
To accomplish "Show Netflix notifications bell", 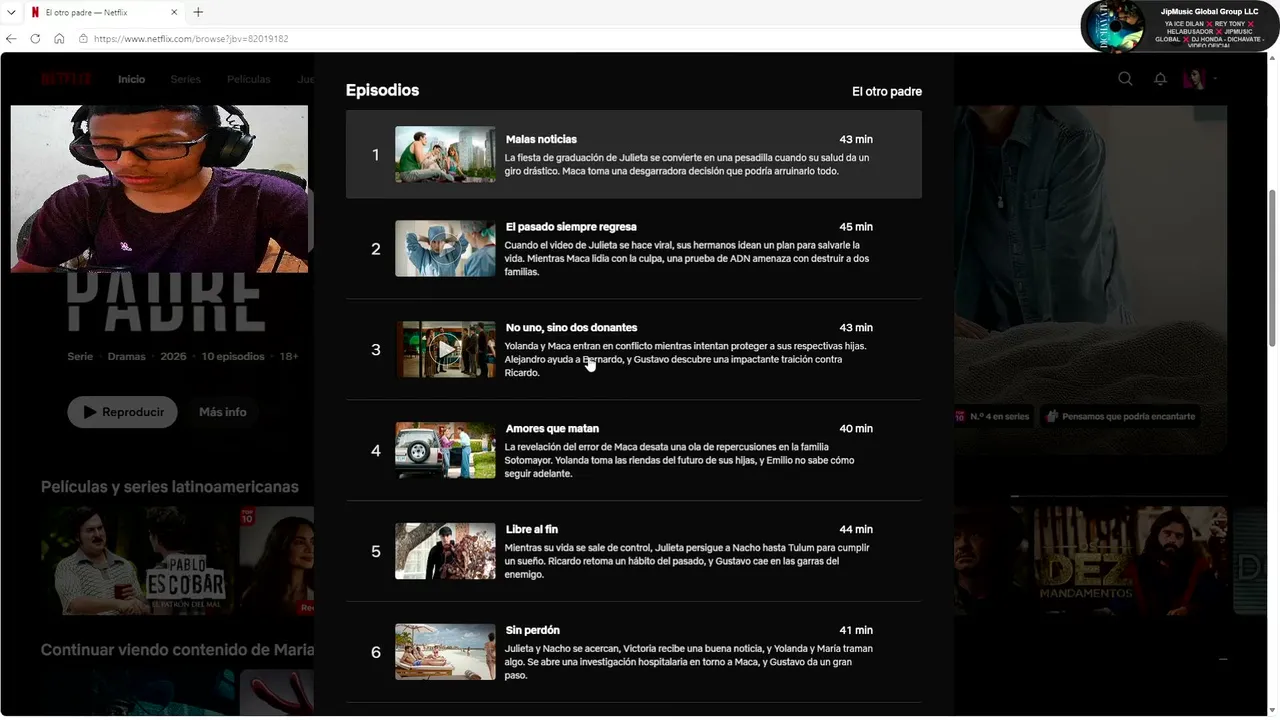I will [1160, 79].
